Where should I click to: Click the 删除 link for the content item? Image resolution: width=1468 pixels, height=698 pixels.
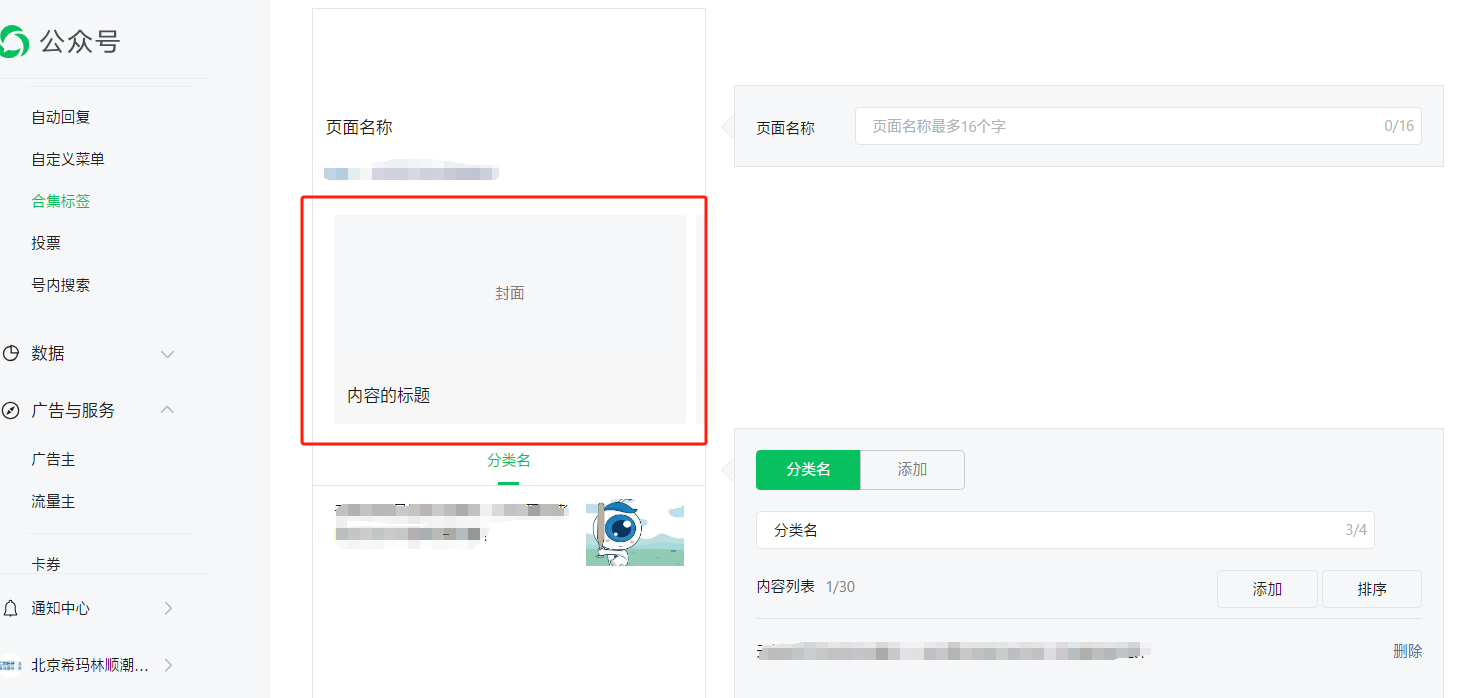pyautogui.click(x=1407, y=651)
